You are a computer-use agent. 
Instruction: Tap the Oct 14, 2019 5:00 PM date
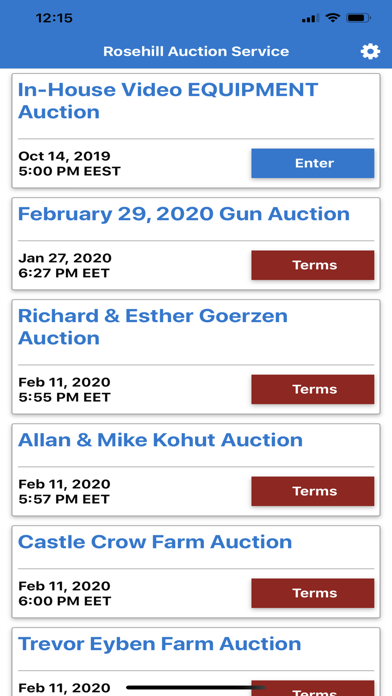[x=69, y=163]
